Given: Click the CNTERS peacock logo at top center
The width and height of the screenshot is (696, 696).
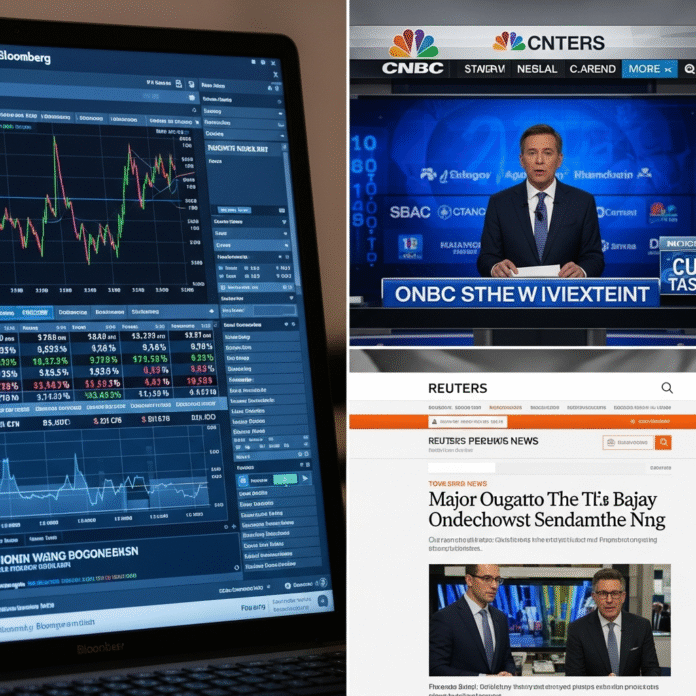Looking at the screenshot, I should click(509, 41).
